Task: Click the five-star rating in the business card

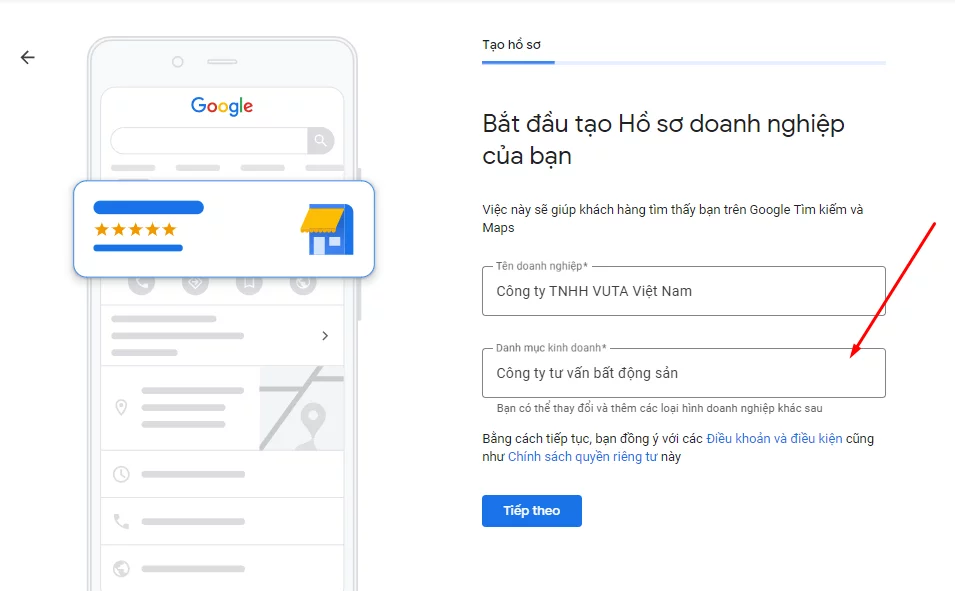Action: point(135,230)
